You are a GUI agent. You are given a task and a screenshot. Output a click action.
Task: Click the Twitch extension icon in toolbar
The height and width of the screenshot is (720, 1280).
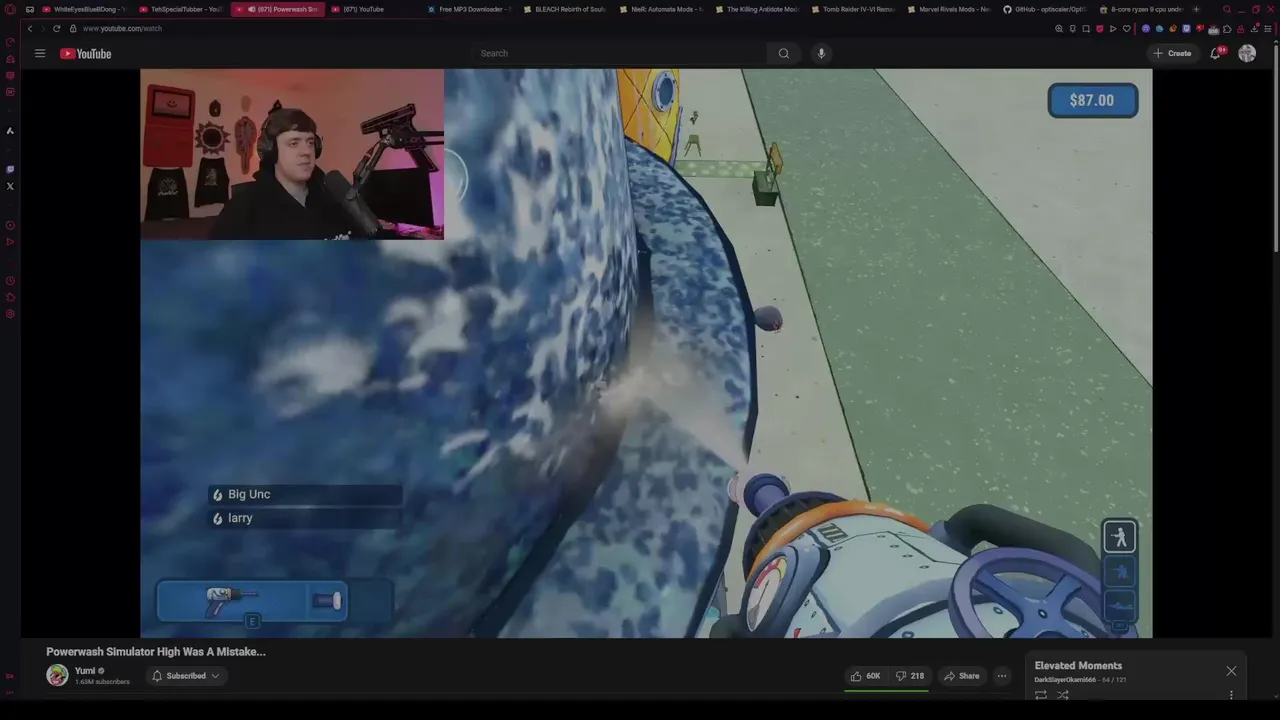click(x=1186, y=29)
